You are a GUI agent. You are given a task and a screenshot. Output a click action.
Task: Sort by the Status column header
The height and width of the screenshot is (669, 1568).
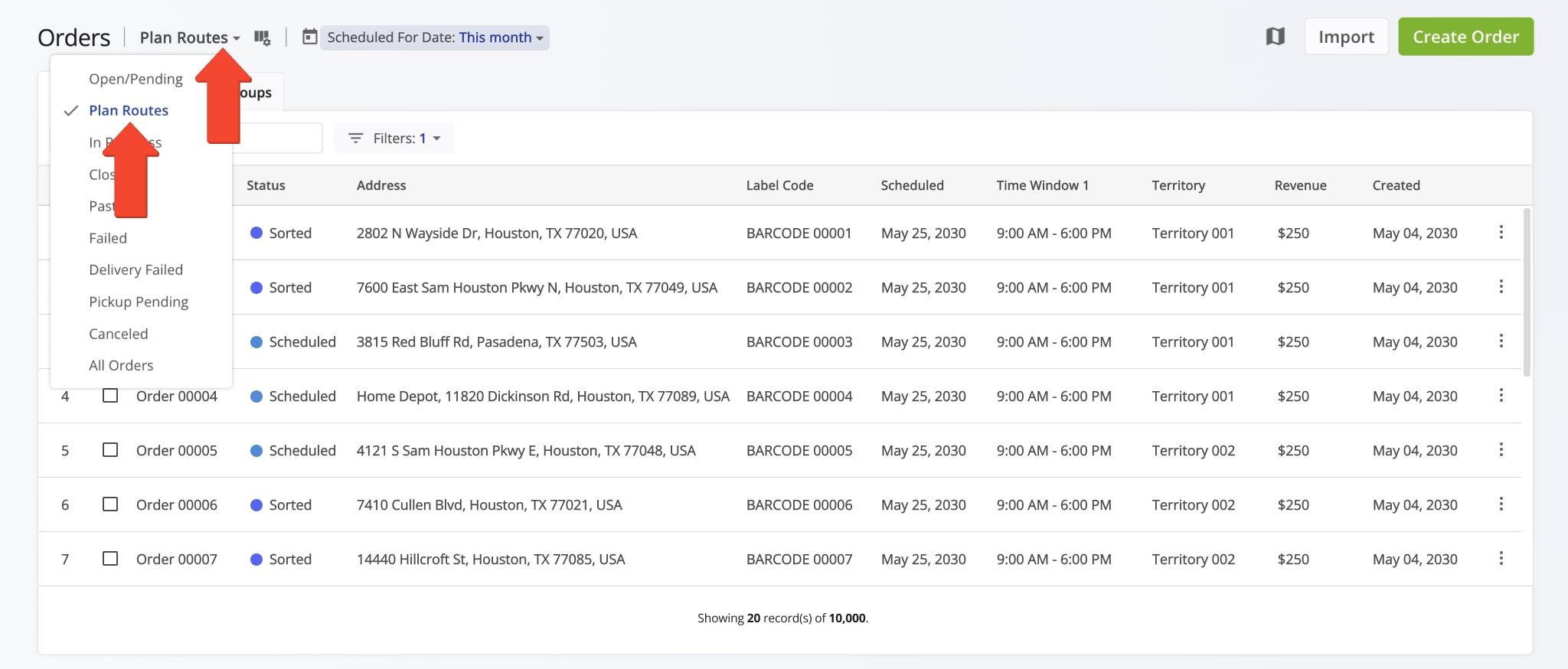click(266, 185)
